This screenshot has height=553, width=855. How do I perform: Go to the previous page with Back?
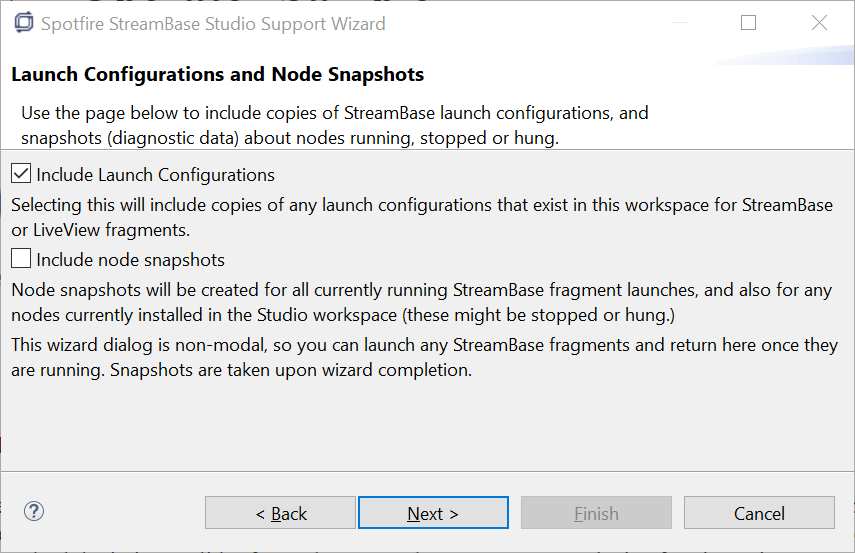(280, 513)
